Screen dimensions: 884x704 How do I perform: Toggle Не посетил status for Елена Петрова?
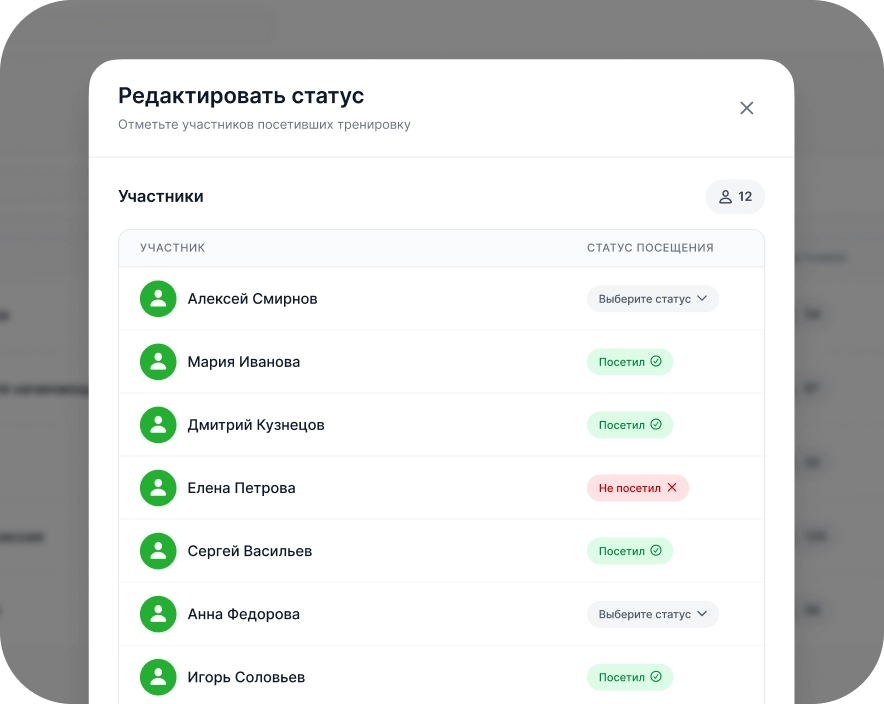pyautogui.click(x=638, y=488)
